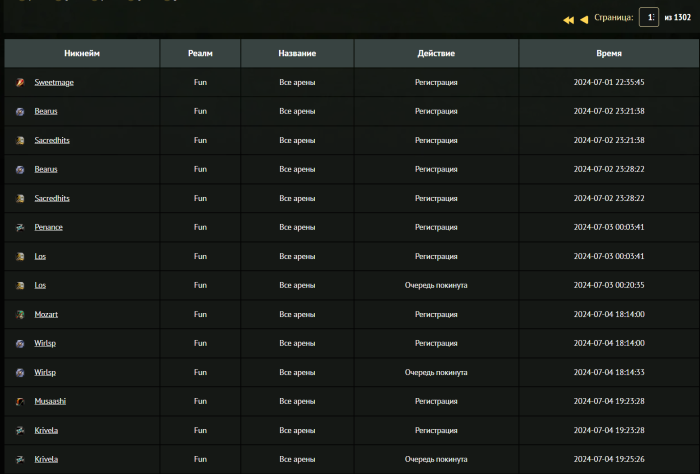Click Регистрация in the Mozart row
The height and width of the screenshot is (474, 700).
pyautogui.click(x=436, y=314)
